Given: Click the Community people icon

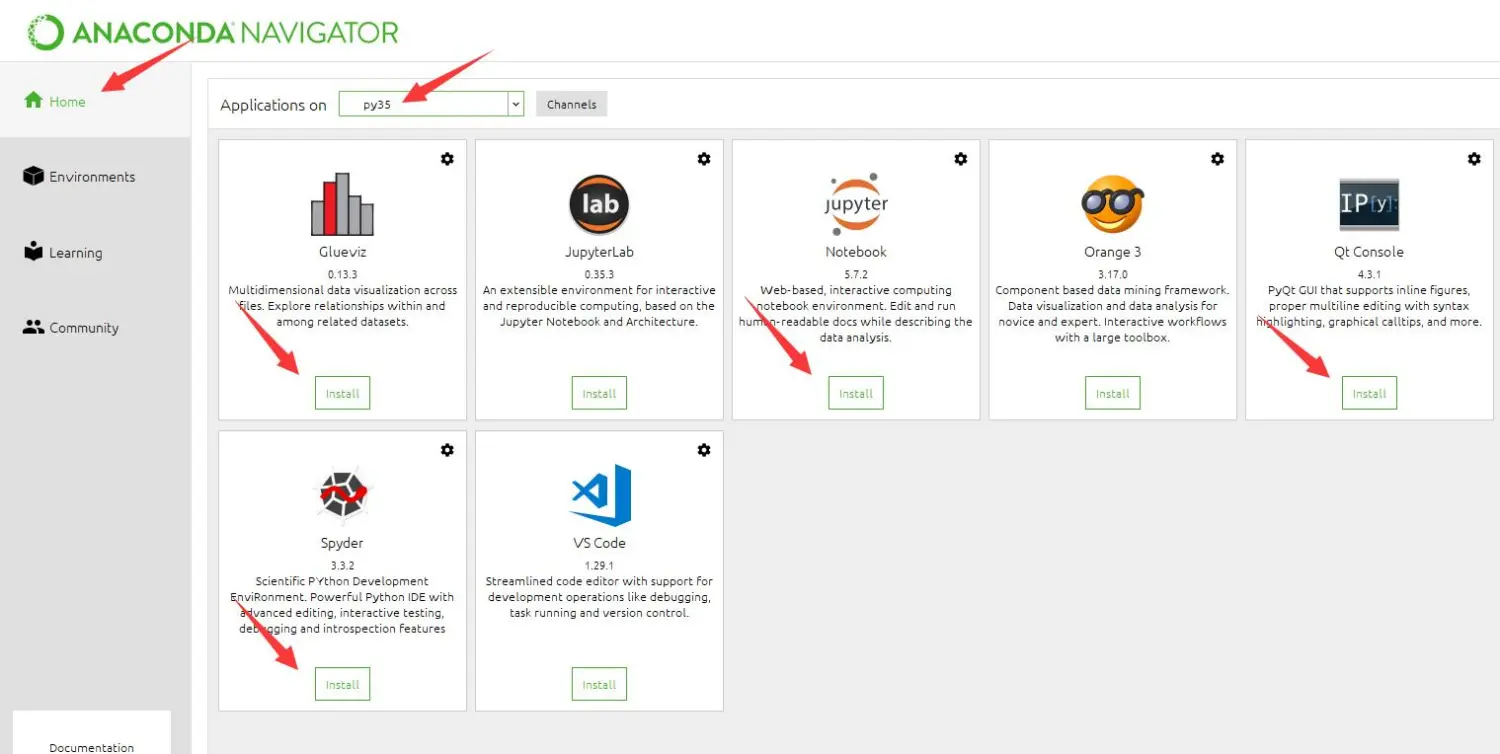Looking at the screenshot, I should pyautogui.click(x=33, y=326).
